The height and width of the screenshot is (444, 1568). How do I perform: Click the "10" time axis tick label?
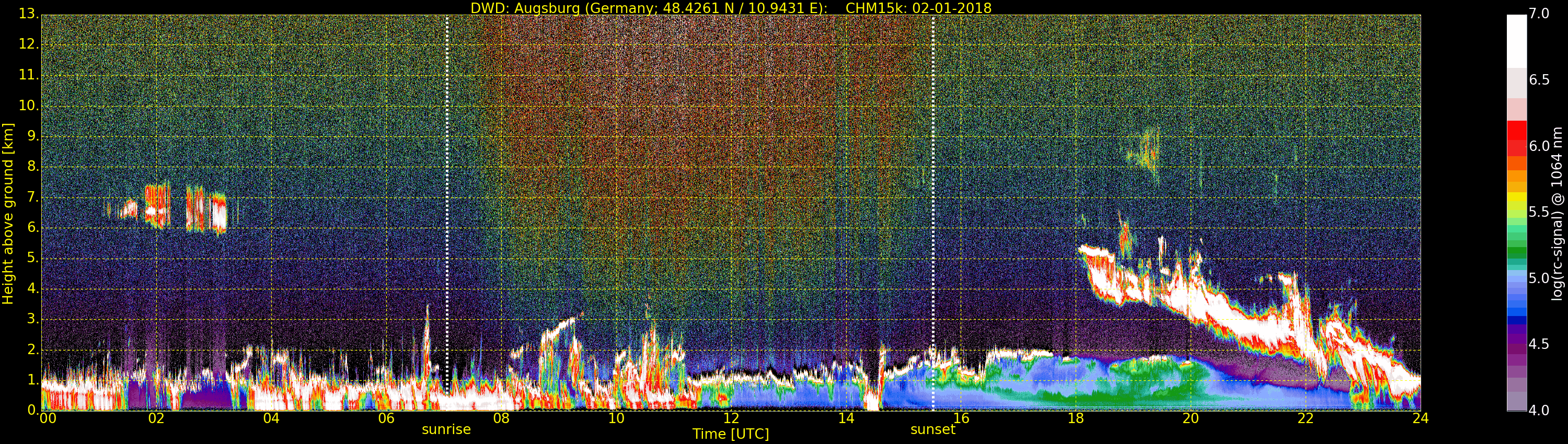click(x=616, y=418)
